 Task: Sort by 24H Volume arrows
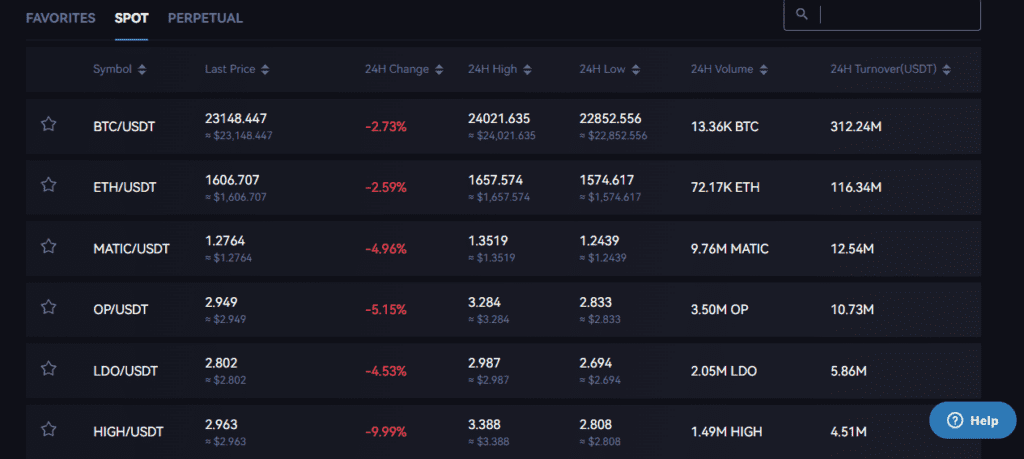(763, 69)
